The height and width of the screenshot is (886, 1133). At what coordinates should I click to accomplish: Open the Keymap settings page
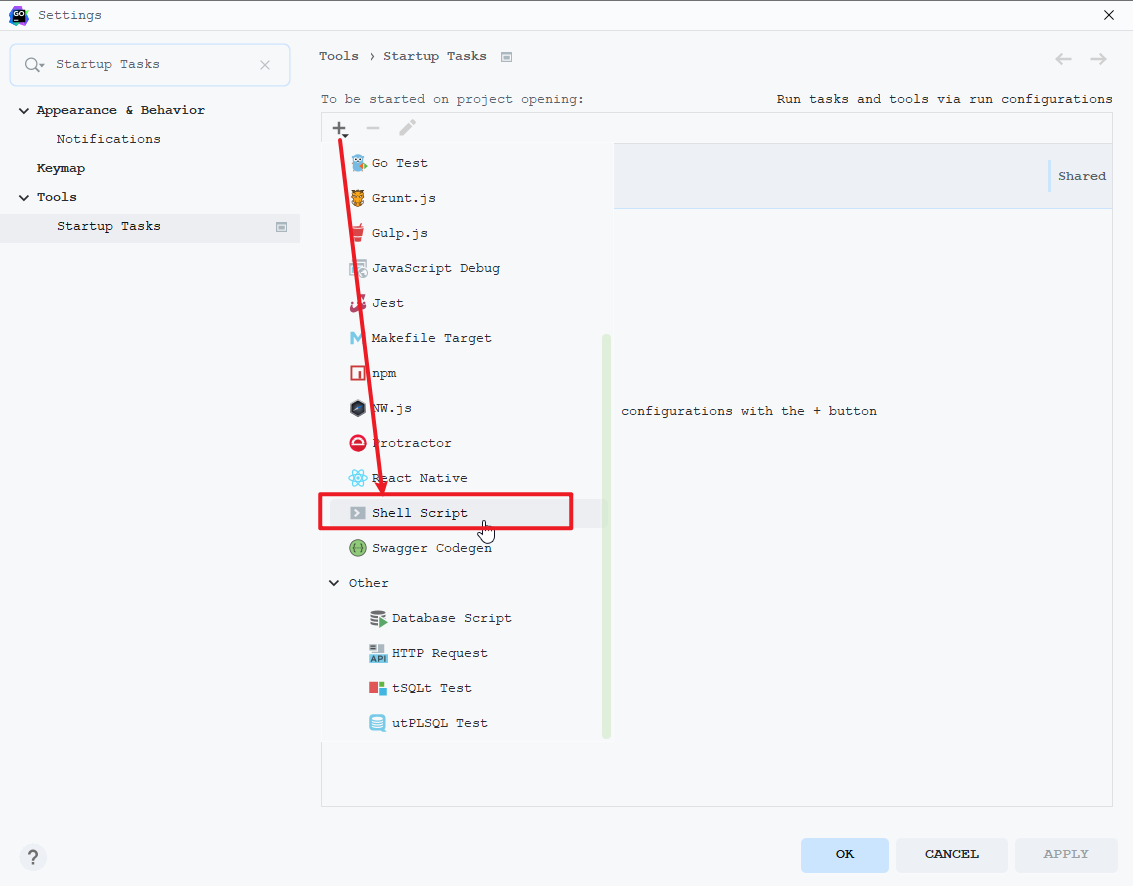tap(61, 168)
